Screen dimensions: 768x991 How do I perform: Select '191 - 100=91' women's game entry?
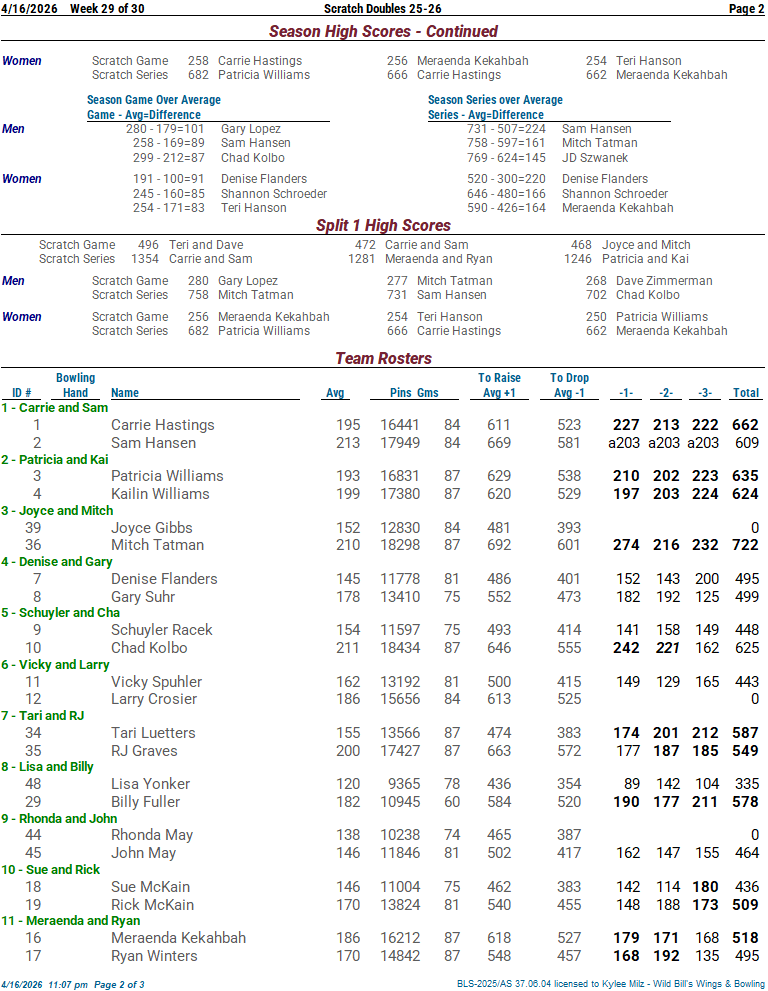[x=169, y=179]
